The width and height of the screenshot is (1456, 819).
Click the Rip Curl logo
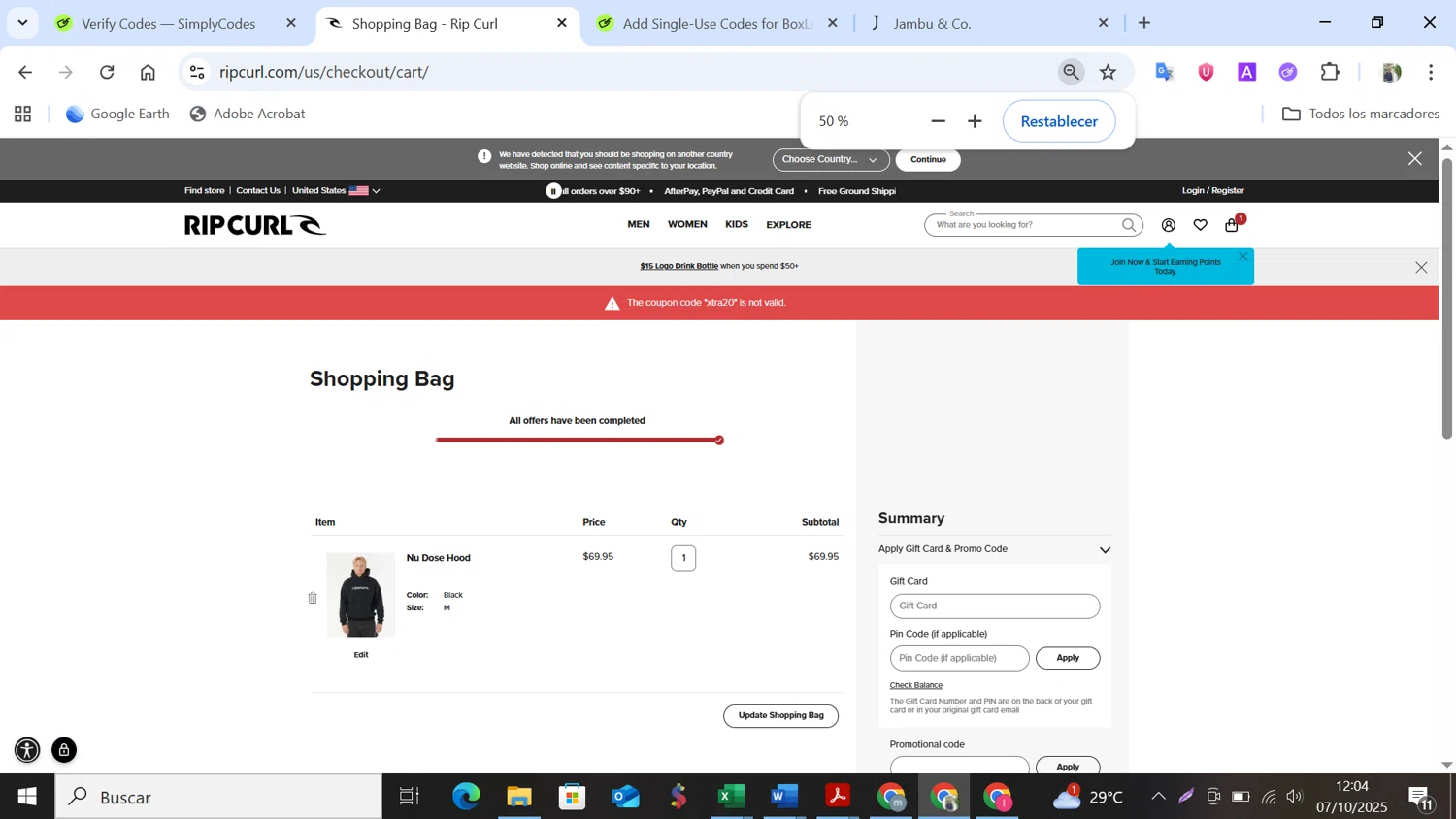(x=255, y=225)
